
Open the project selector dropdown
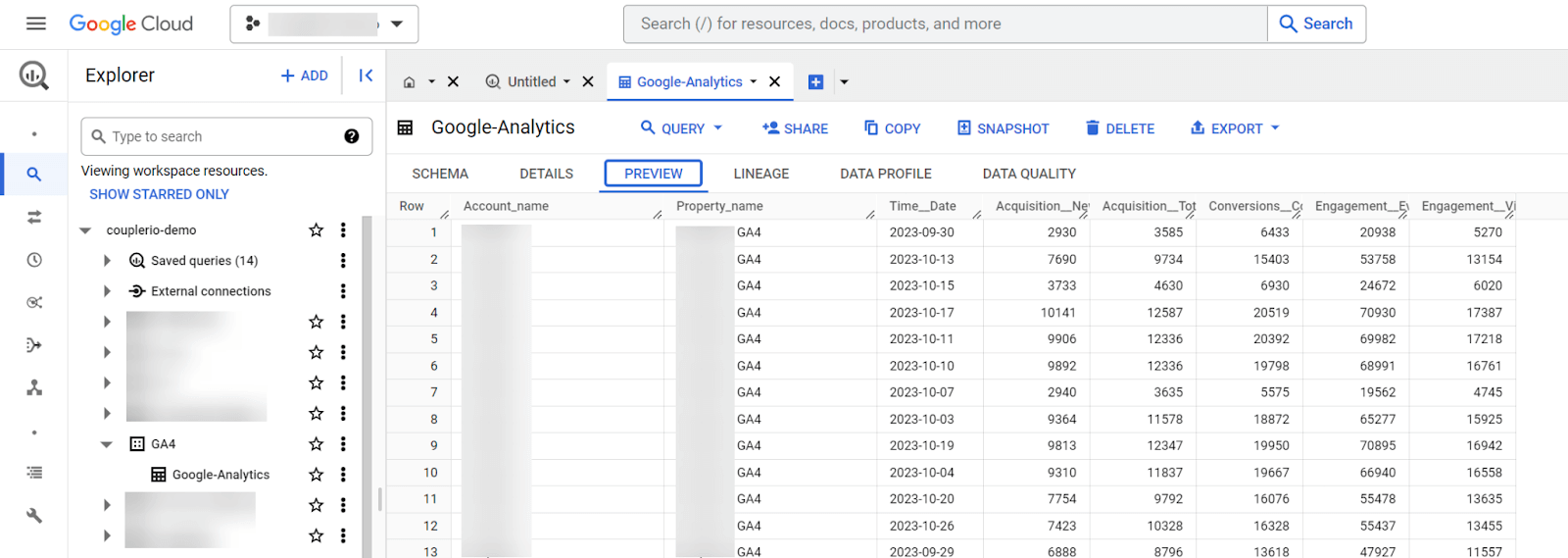(x=324, y=24)
